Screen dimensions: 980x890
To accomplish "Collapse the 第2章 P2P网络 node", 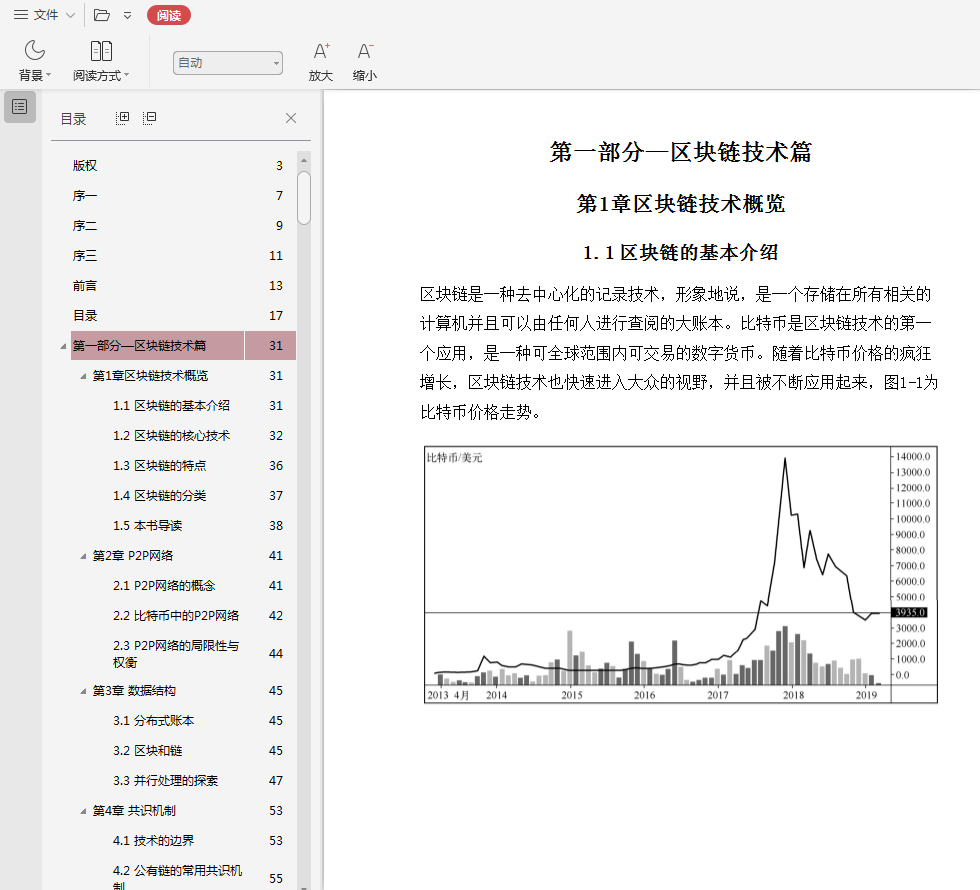I will [x=84, y=556].
